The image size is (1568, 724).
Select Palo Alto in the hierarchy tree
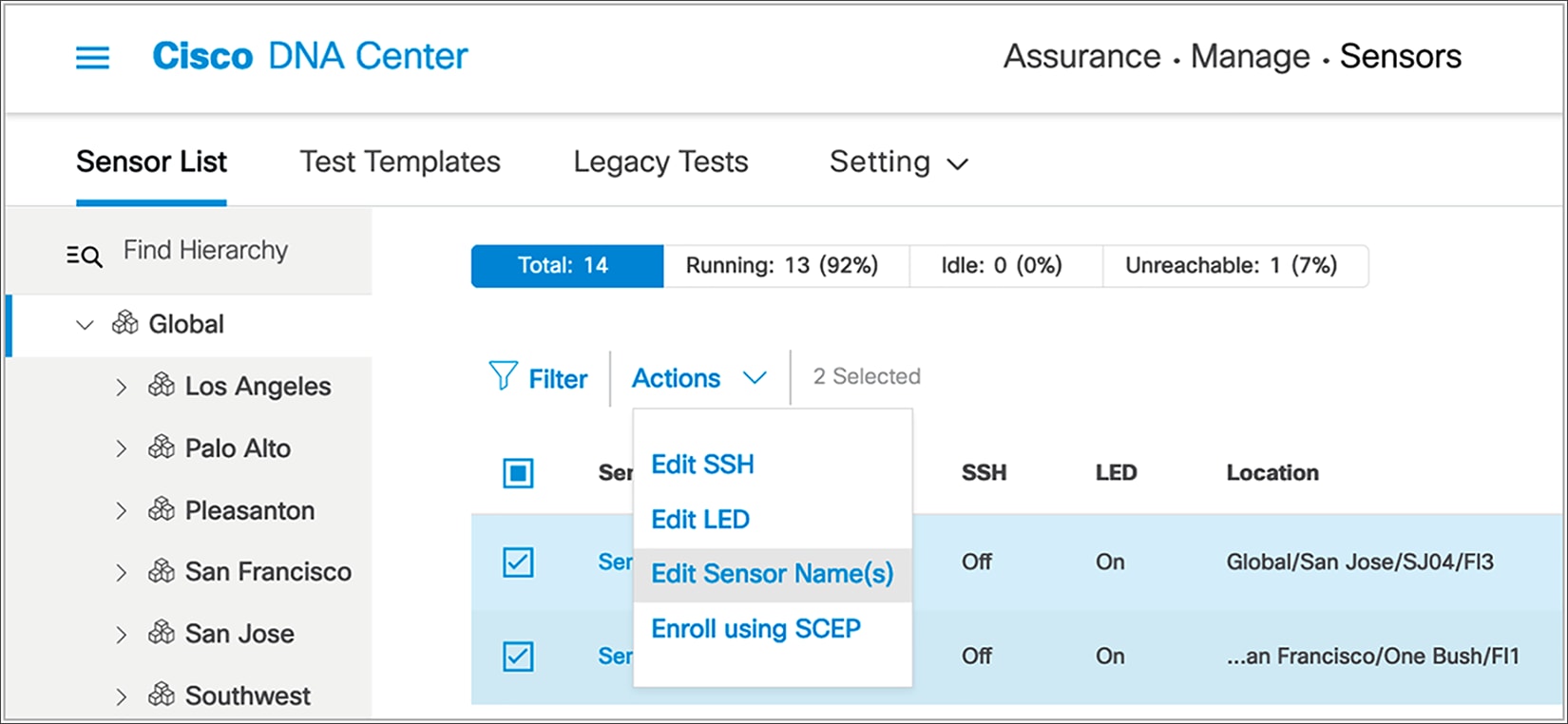point(238,448)
